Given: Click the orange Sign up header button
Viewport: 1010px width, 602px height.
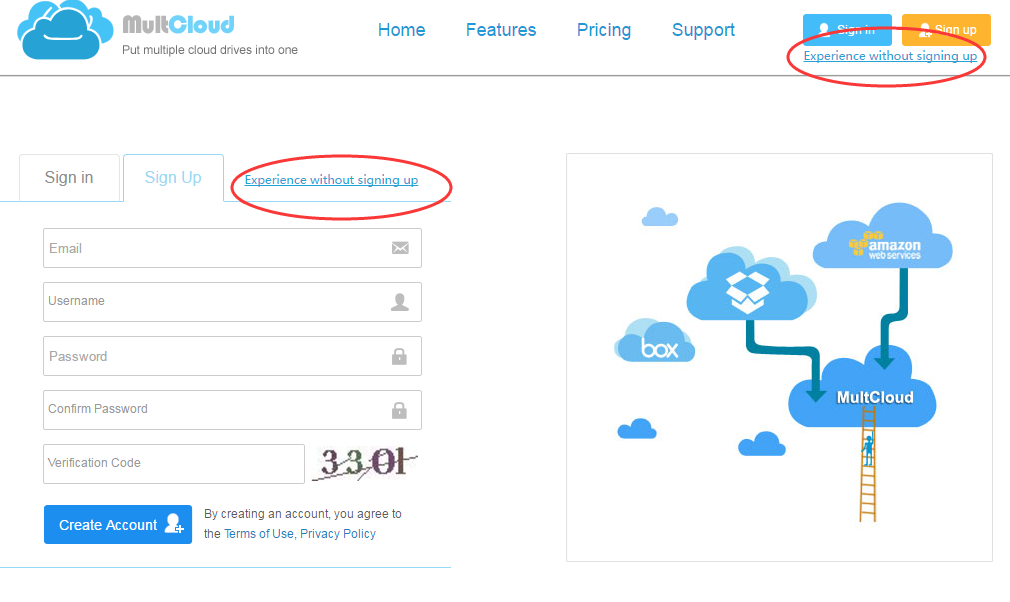Looking at the screenshot, I should coord(946,30).
